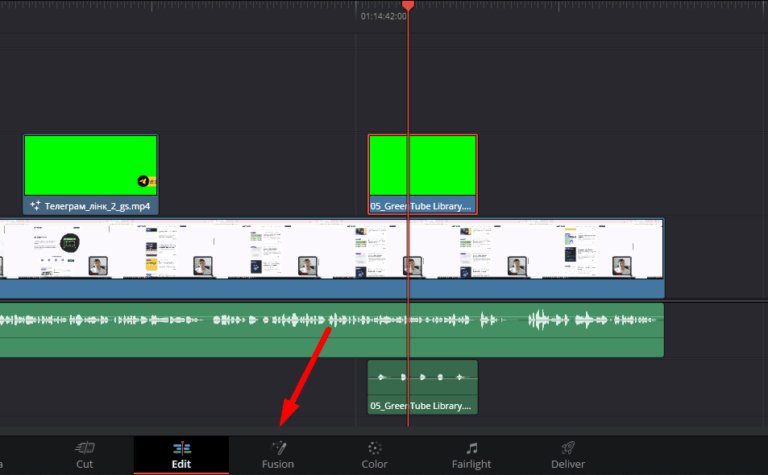Click the Телеграм_лінк_2_gs.mp4 clip name label
768x475 pixels.
point(97,206)
